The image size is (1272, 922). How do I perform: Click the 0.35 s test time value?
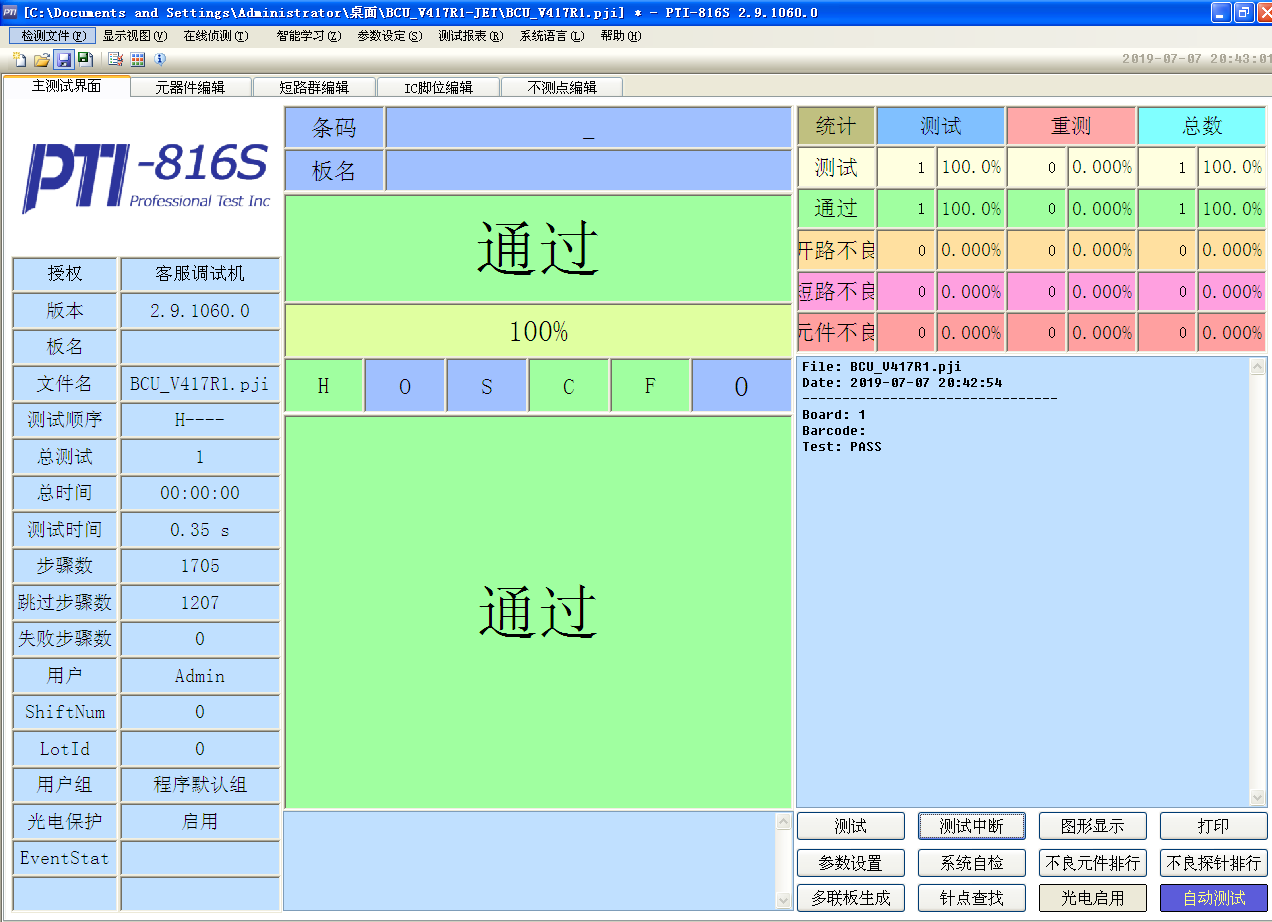pos(200,530)
